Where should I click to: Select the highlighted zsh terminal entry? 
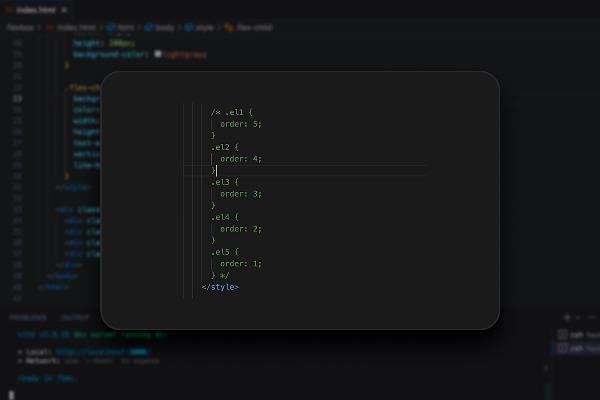578,348
